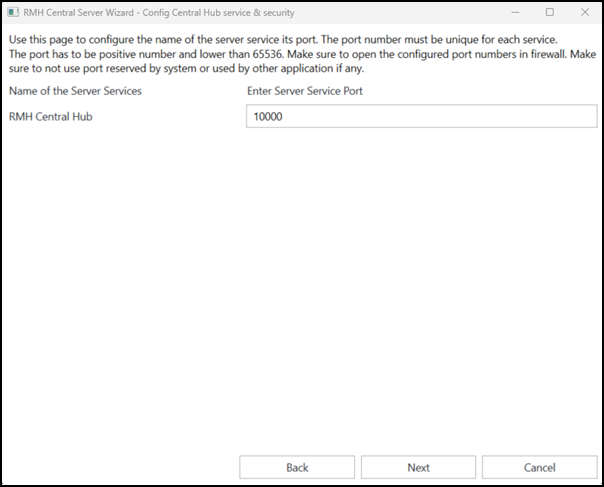
Task: Close the wizard window
Action: tap(585, 12)
